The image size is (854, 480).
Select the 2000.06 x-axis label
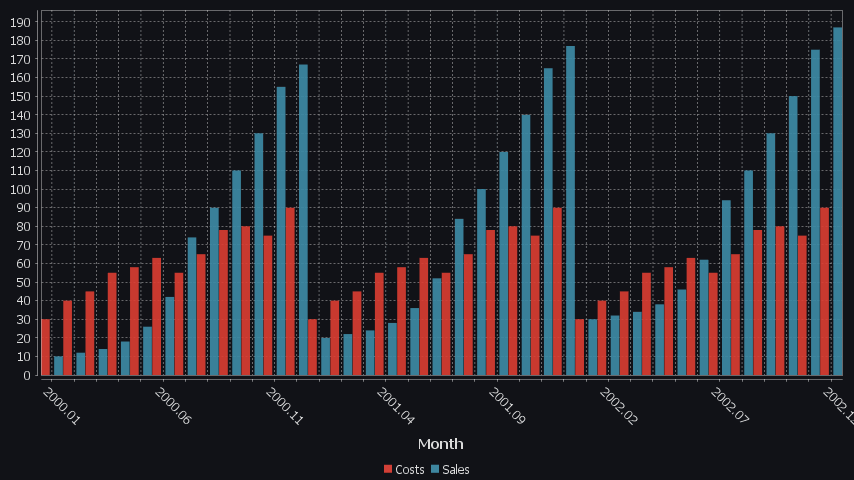[172, 406]
